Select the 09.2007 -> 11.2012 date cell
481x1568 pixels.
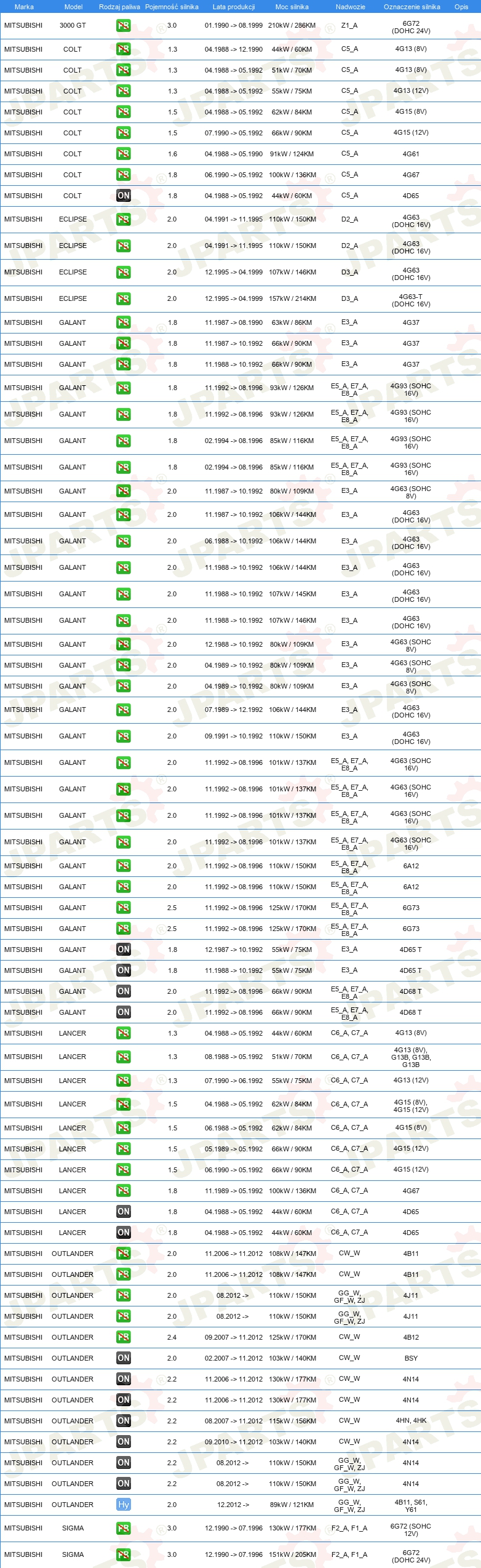tap(234, 1337)
